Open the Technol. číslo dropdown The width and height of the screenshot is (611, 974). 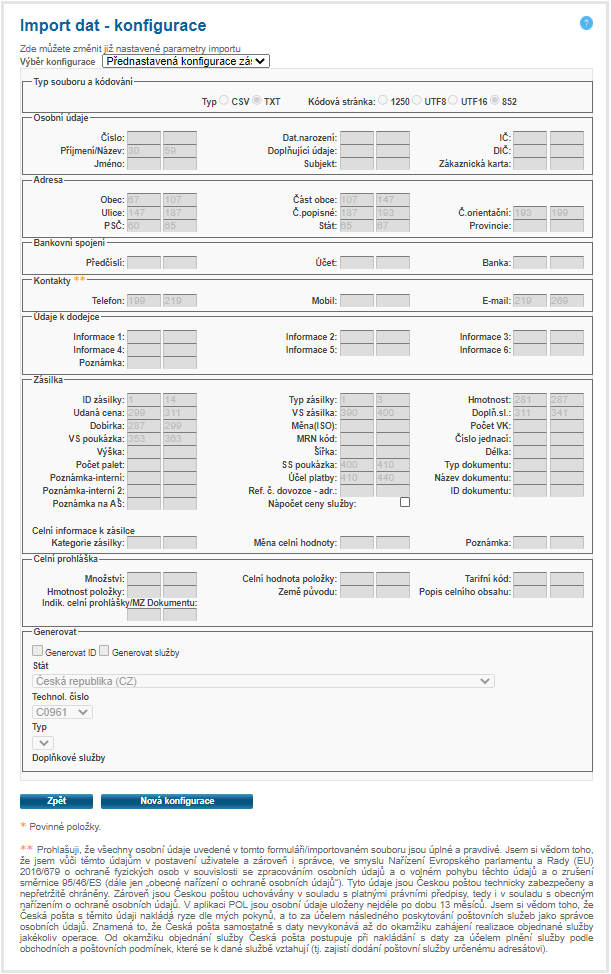pyautogui.click(x=63, y=712)
